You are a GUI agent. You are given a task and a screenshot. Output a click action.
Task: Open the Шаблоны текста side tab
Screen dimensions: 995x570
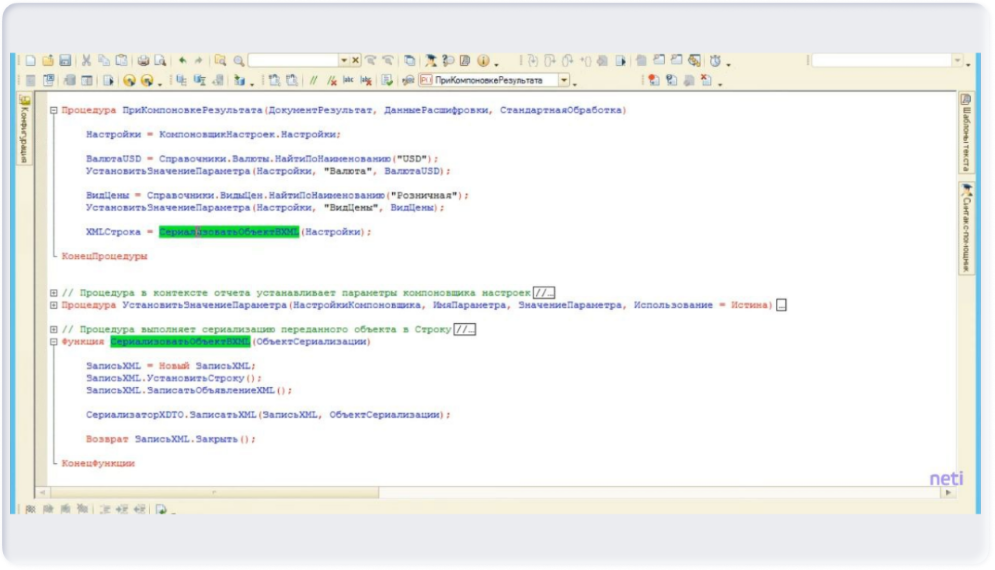pyautogui.click(x=966, y=132)
